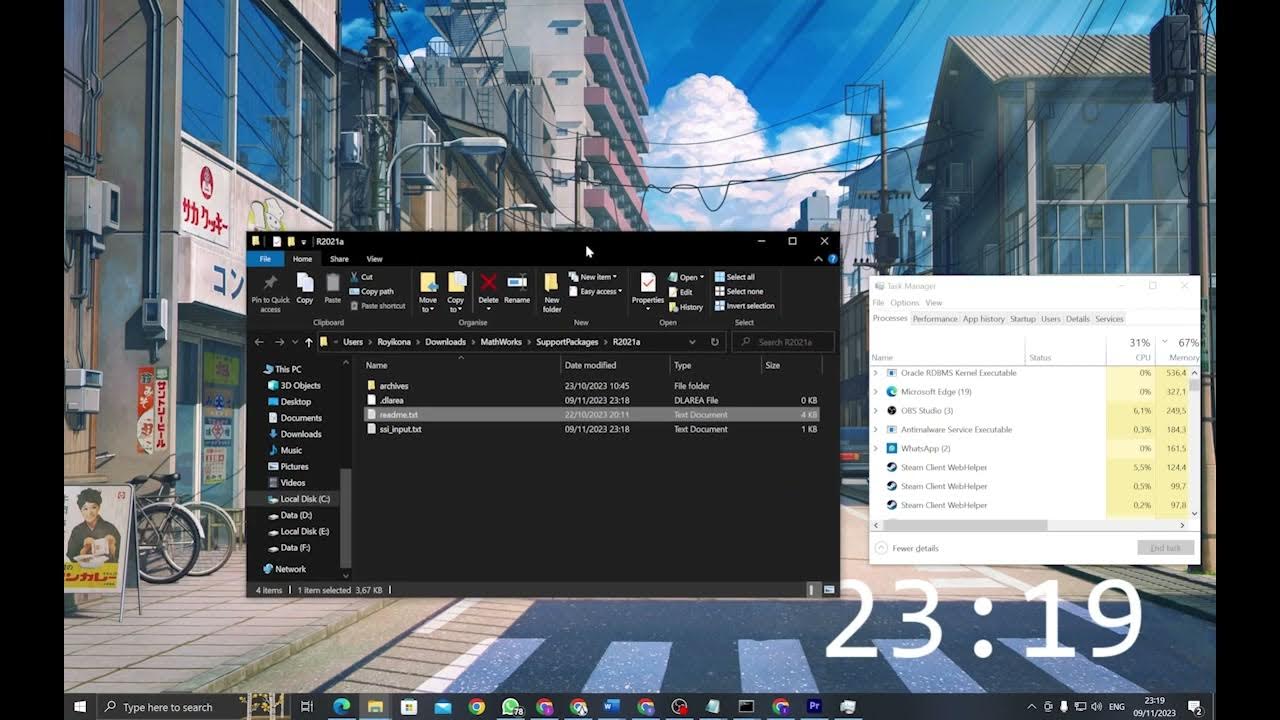Viewport: 1280px width, 720px height.
Task: Open the Open dropdown in ribbon
Action: click(686, 277)
